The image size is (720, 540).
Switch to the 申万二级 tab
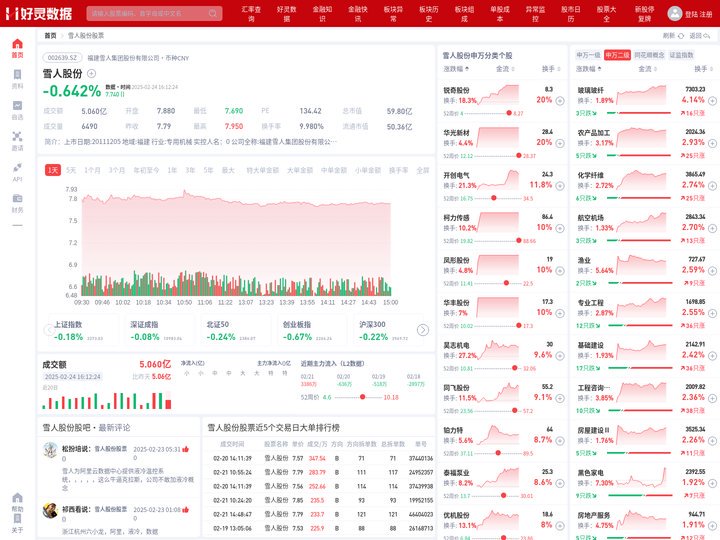pyautogui.click(x=617, y=55)
